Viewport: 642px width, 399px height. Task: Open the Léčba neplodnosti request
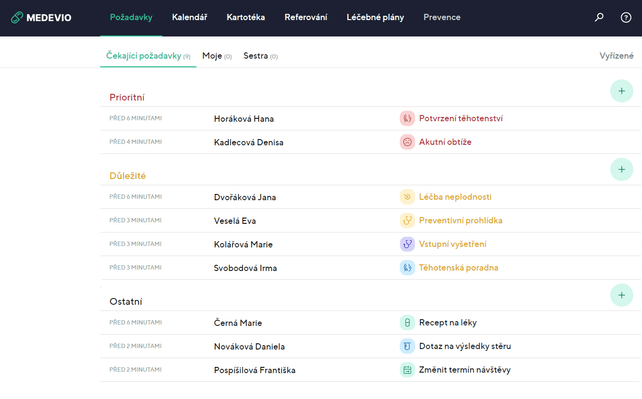(x=455, y=197)
